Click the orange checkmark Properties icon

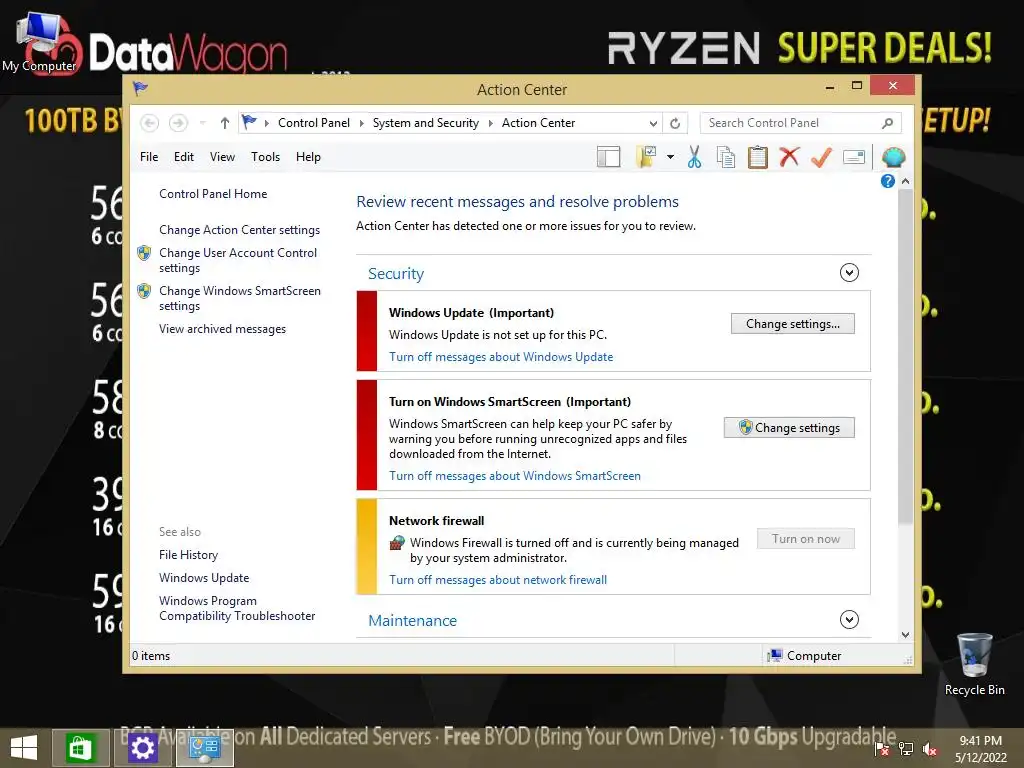821,157
